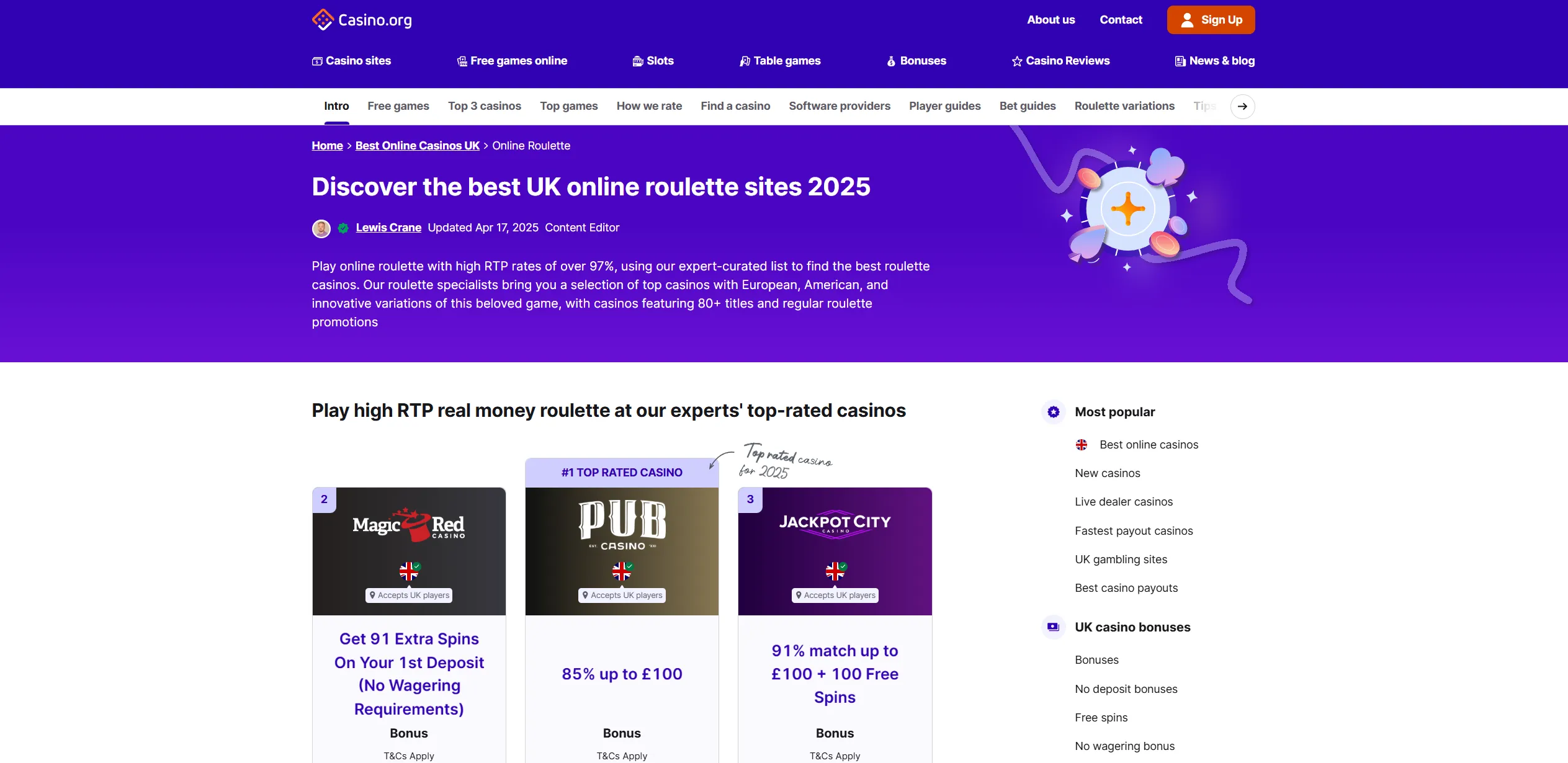Click the Bonuses money bag icon

tap(891, 61)
